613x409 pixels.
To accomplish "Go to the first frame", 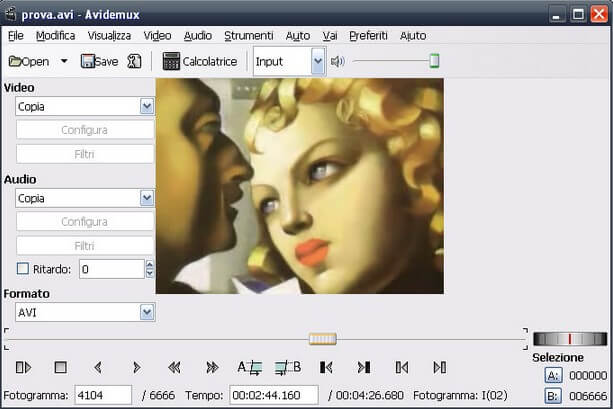I will pos(402,368).
